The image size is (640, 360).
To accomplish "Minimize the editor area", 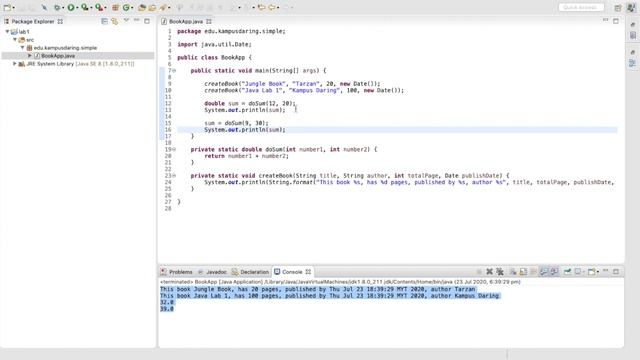I will [x=605, y=20].
